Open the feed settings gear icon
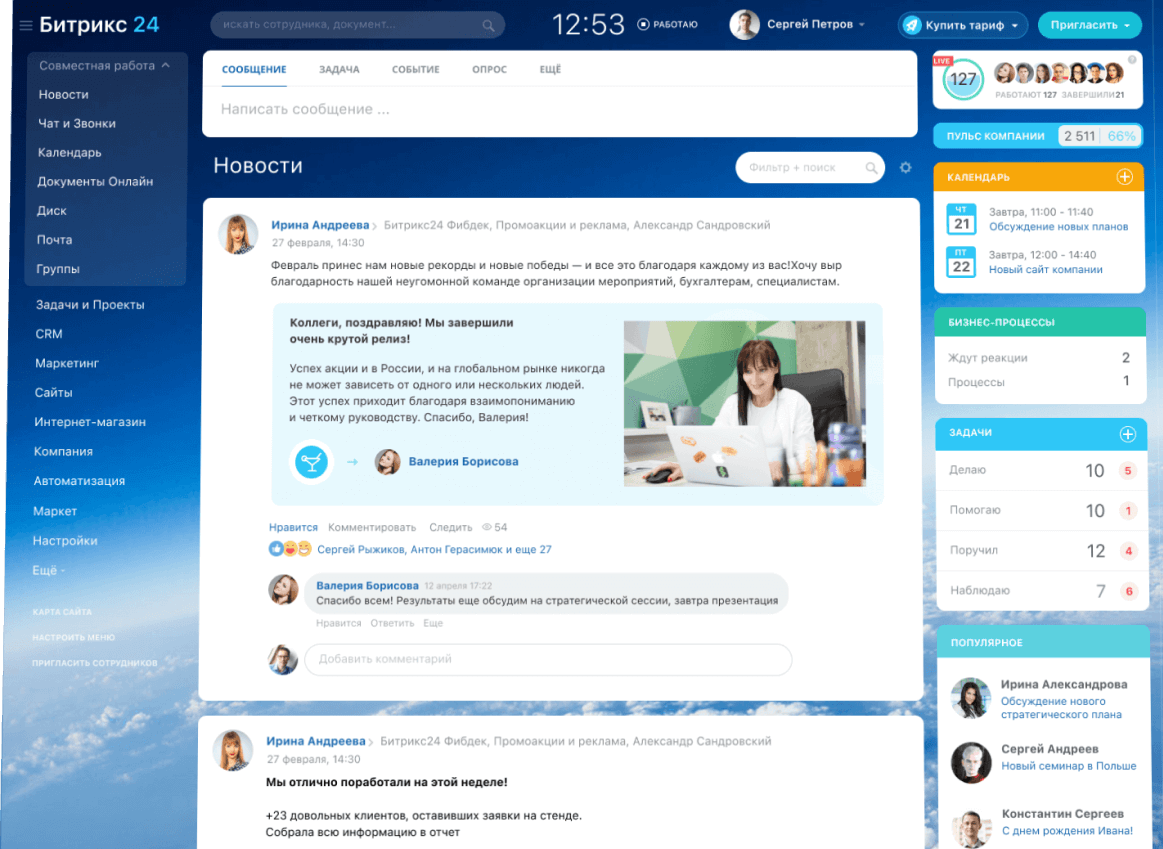The width and height of the screenshot is (1163, 849). pos(906,168)
